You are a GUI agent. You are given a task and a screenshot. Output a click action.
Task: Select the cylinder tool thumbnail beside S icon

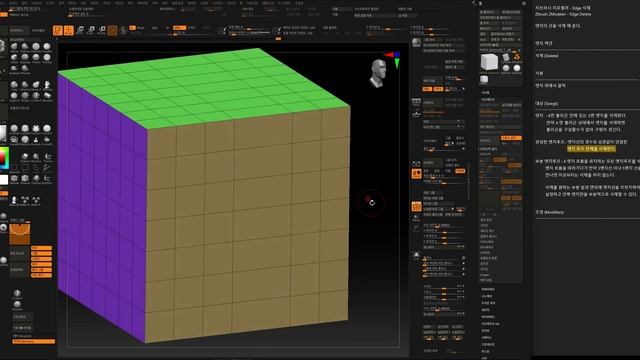[x=506, y=57]
